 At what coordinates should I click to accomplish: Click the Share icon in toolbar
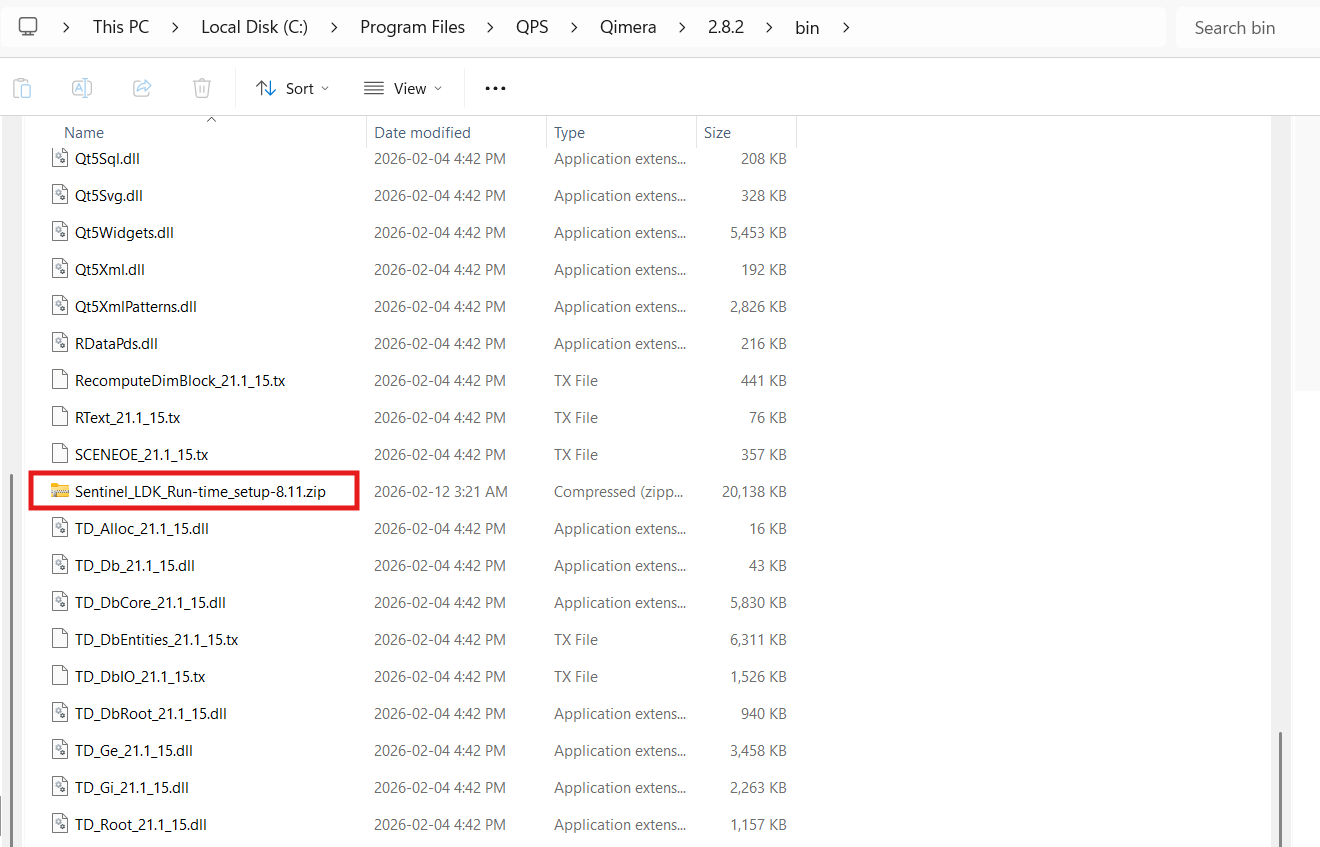(x=142, y=88)
